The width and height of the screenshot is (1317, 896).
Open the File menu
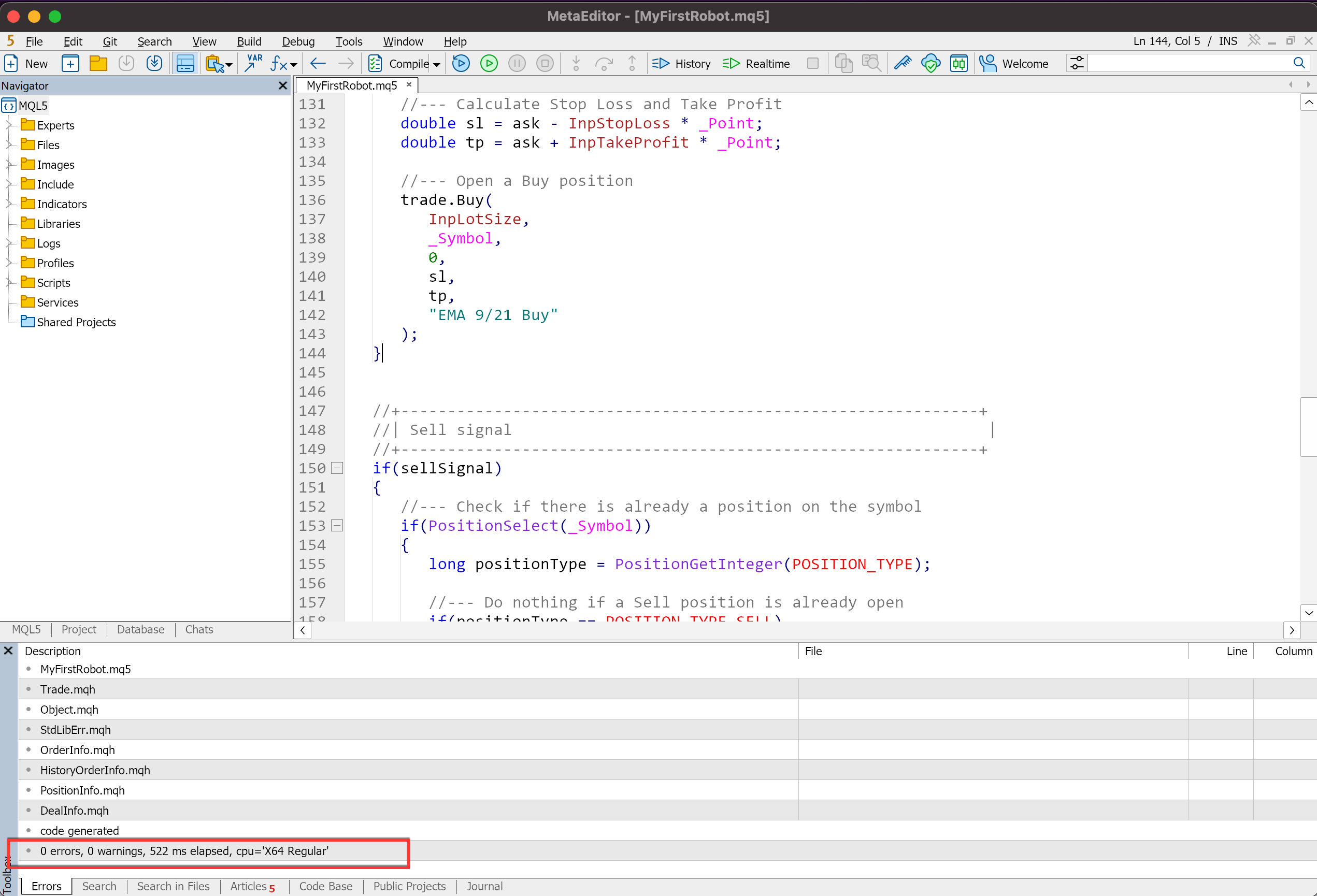click(x=34, y=41)
